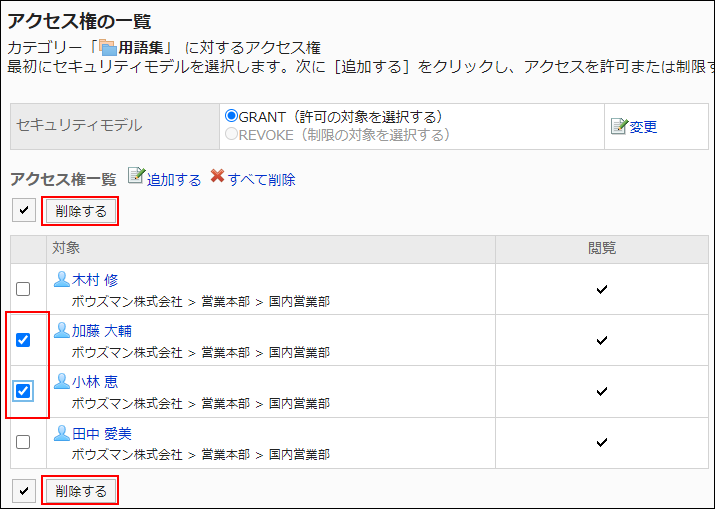The width and height of the screenshot is (715, 509).
Task: Click the user icon beside 田中 愛美
Action: coord(62,433)
